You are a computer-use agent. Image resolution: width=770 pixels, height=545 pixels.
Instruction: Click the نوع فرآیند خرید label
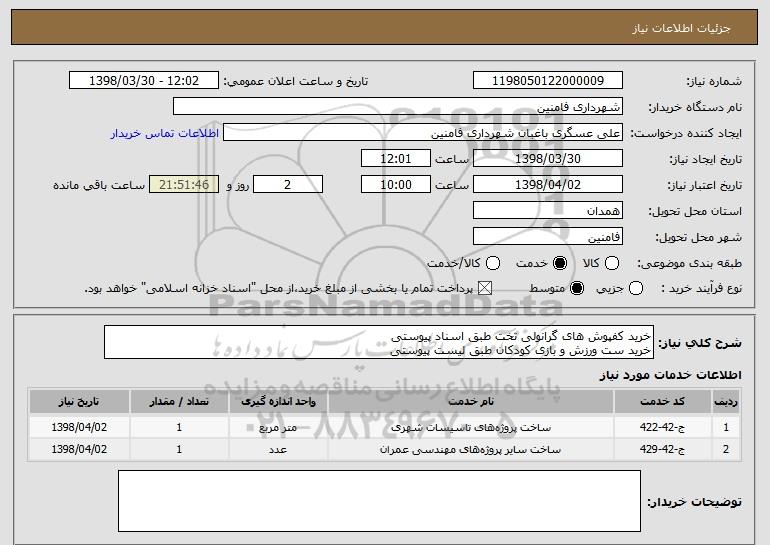tap(702, 289)
